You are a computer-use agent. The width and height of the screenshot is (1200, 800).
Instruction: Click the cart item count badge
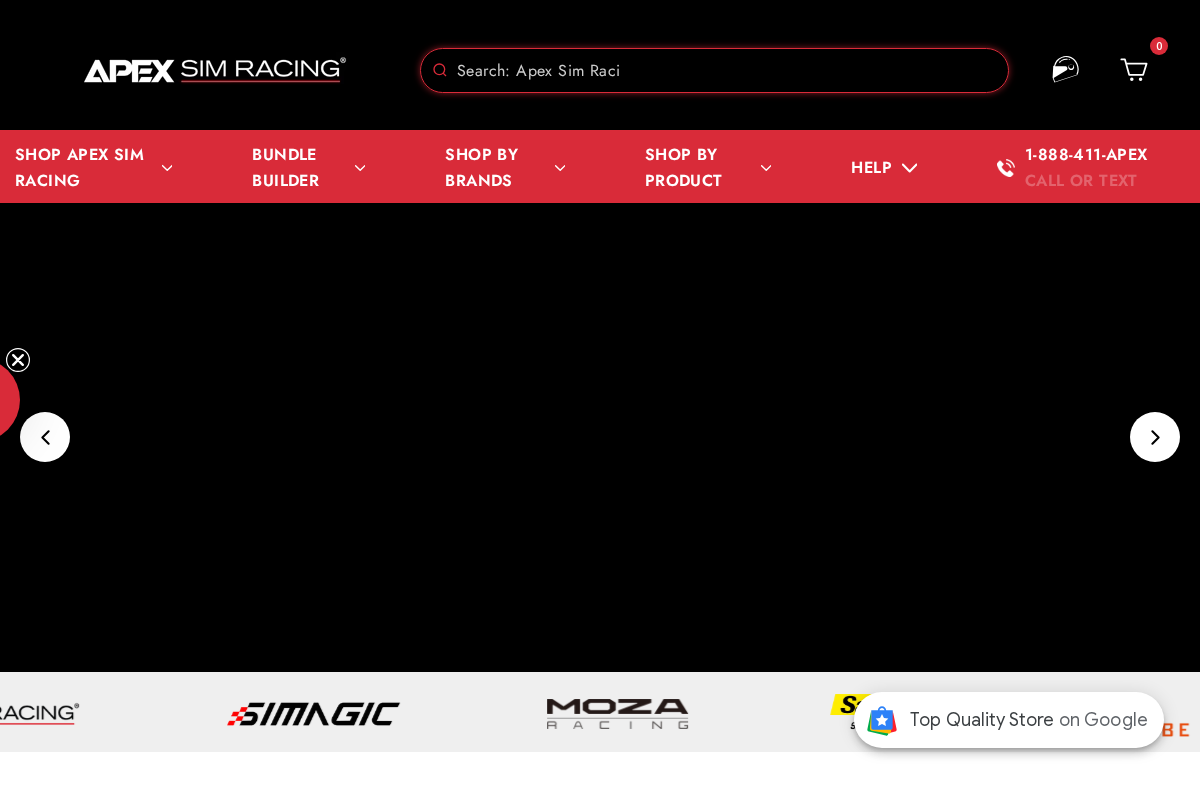1158,46
